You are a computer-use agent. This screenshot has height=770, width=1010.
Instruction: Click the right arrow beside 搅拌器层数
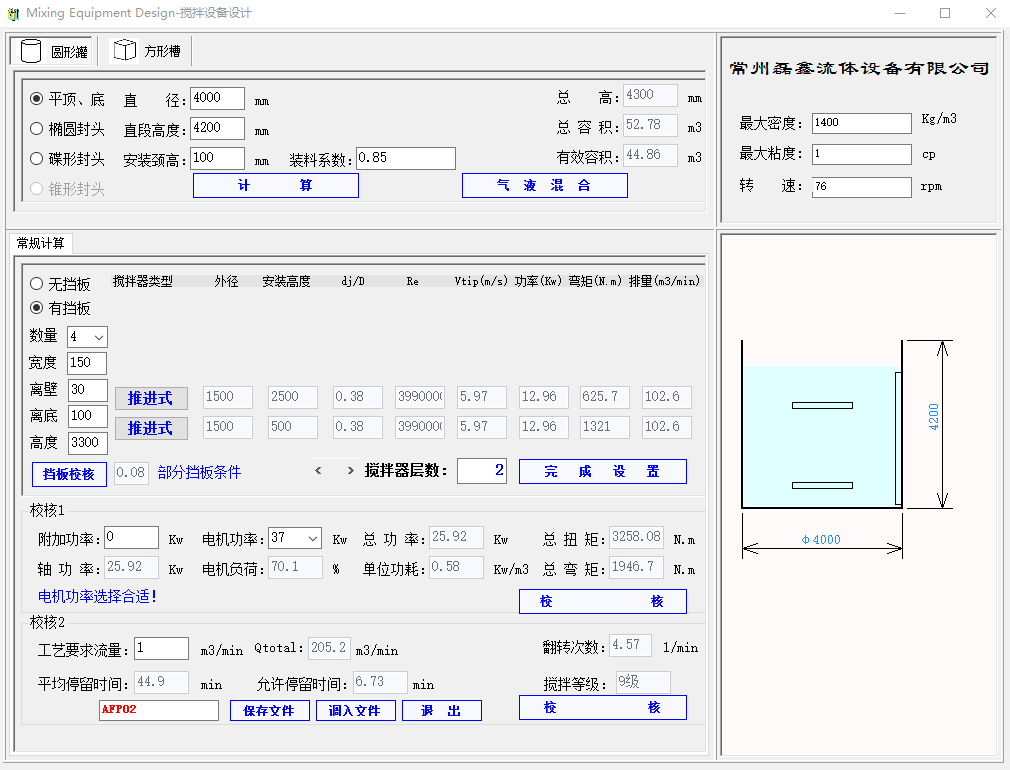click(349, 471)
